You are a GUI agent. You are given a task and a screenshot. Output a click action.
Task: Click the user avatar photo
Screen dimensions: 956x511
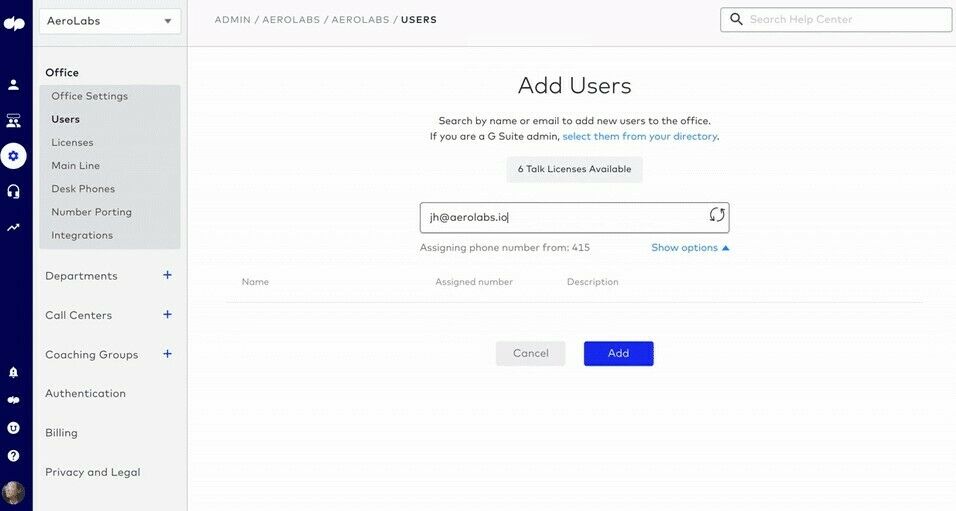pos(13,491)
